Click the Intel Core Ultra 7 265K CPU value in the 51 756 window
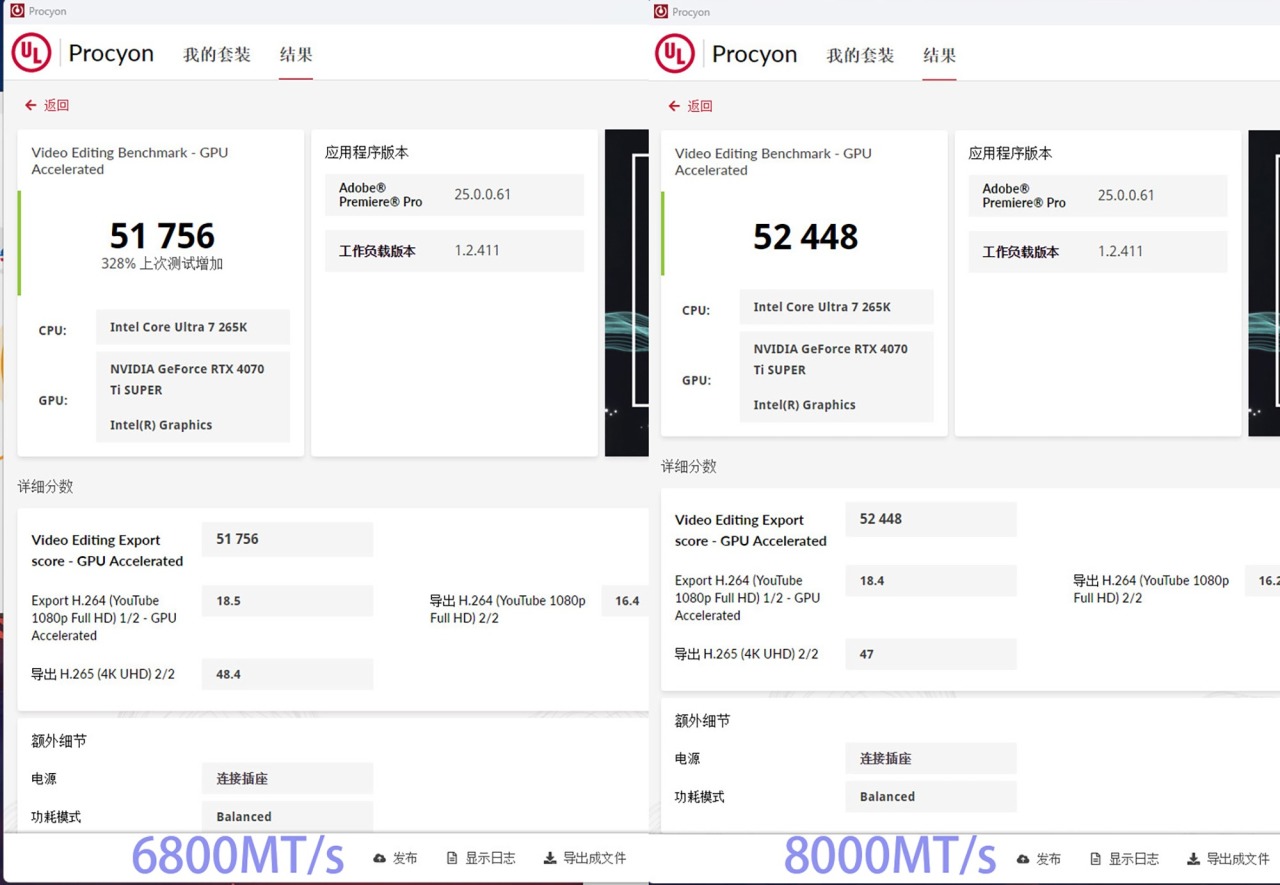The image size is (1280, 885). point(193,327)
